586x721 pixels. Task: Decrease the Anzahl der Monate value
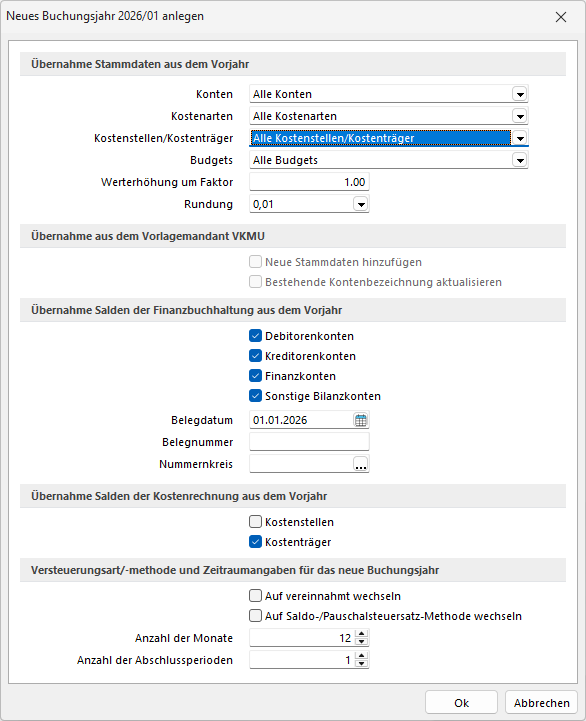tap(362, 642)
